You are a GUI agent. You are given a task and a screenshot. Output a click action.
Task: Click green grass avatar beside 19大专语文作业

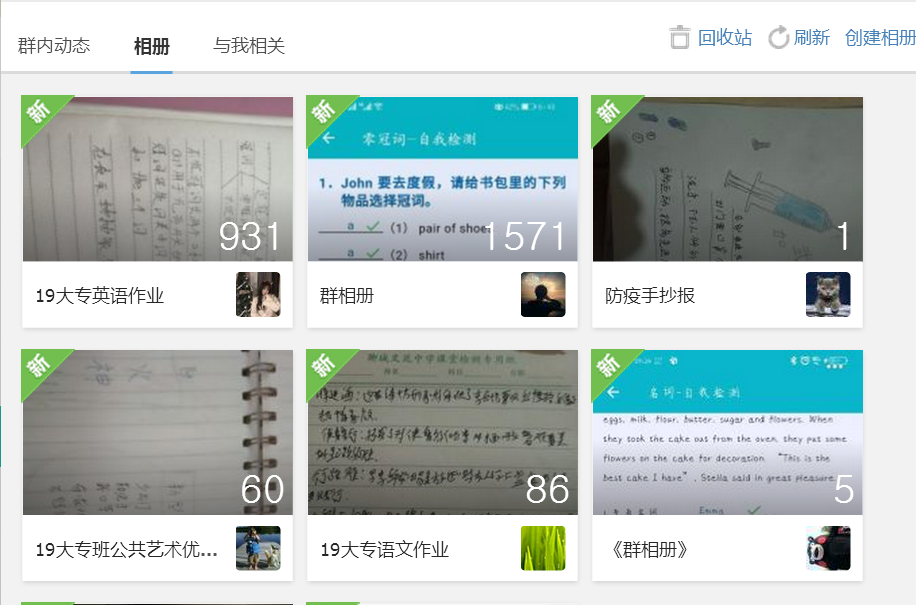(543, 549)
